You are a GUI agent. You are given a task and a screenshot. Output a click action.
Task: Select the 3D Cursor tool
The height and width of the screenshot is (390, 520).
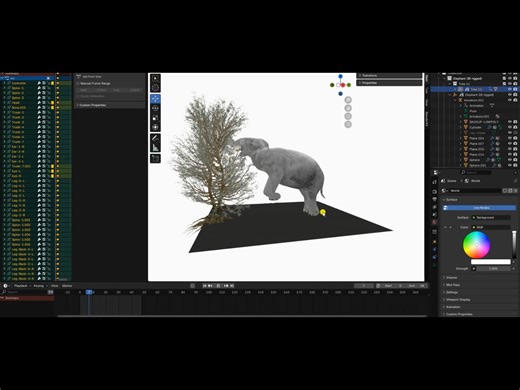click(x=155, y=88)
